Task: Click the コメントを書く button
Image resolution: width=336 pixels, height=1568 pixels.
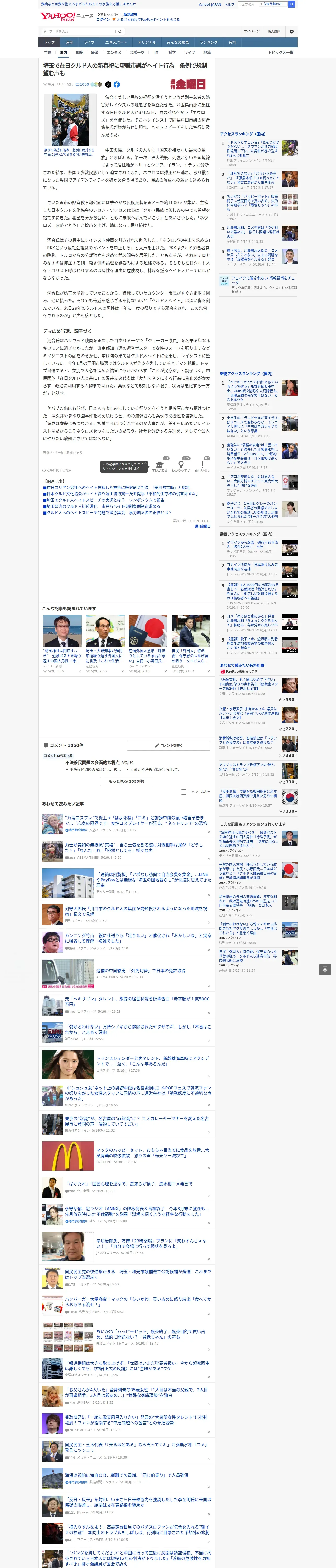Action: pos(168,745)
